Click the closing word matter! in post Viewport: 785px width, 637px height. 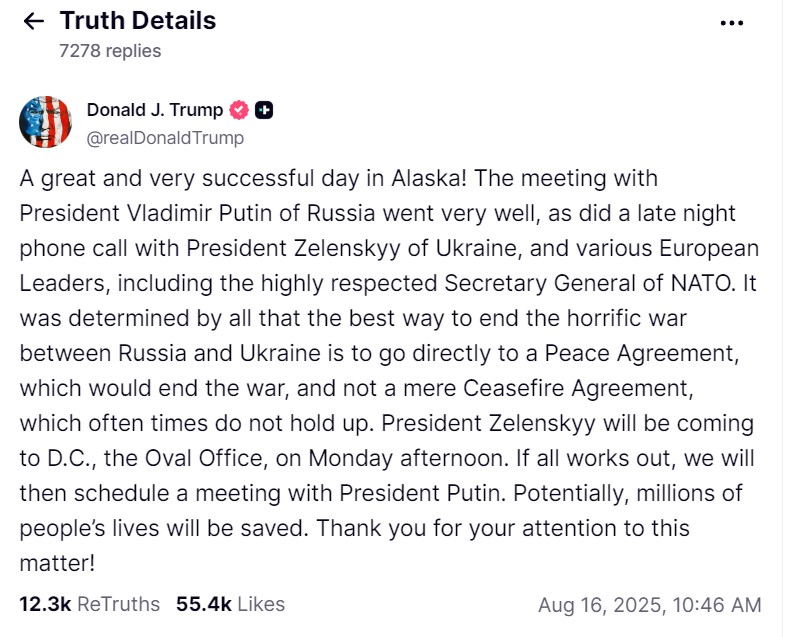point(57,563)
